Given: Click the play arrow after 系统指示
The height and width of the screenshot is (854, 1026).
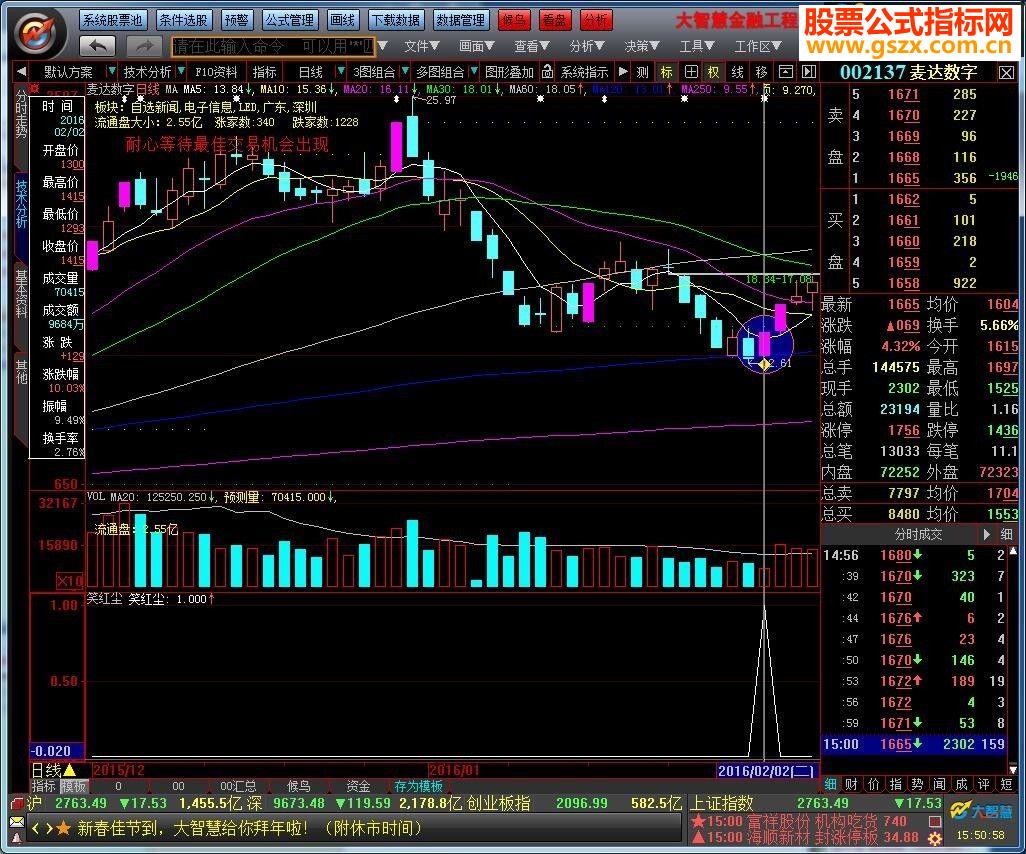Looking at the screenshot, I should point(623,71).
